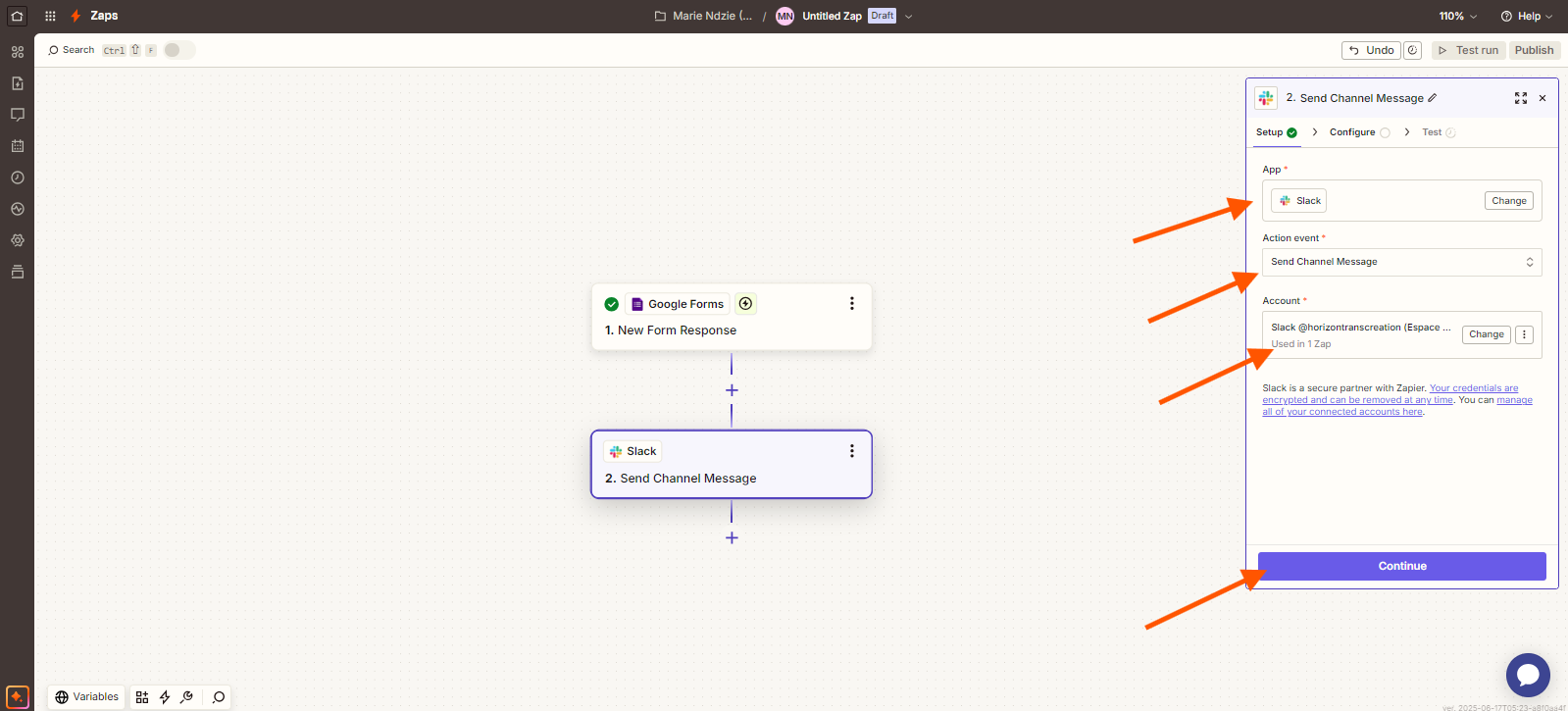The width and height of the screenshot is (1568, 711).
Task: Open manage all connected accounts link
Action: (1397, 406)
